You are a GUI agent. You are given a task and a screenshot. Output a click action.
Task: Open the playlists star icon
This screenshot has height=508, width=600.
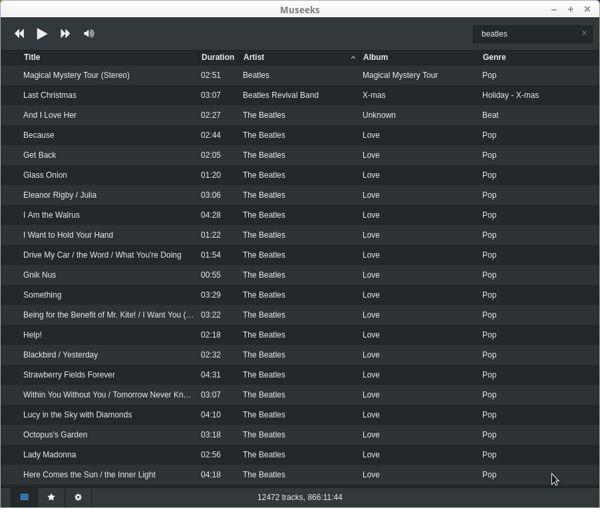52,497
